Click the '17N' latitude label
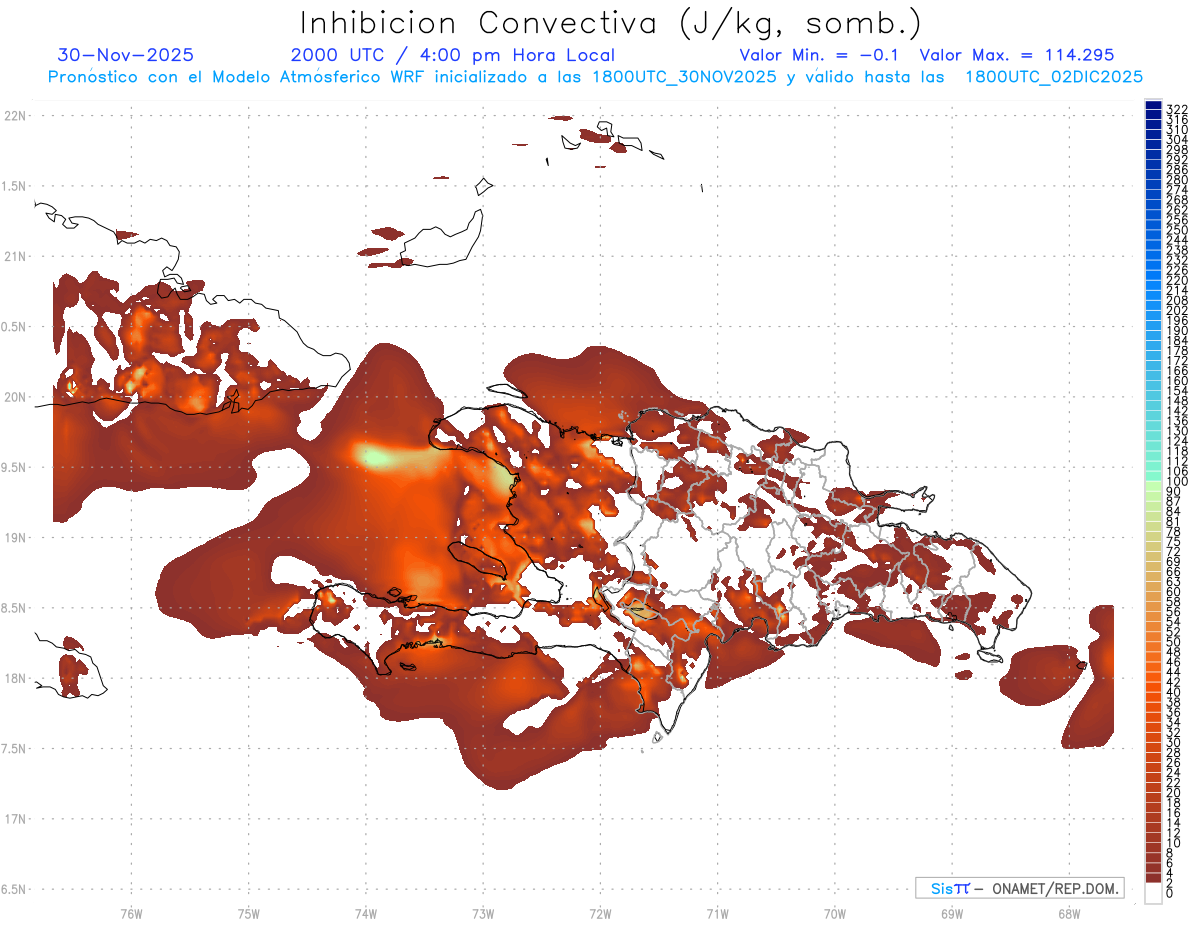This screenshot has height=927, width=1200. [15, 819]
